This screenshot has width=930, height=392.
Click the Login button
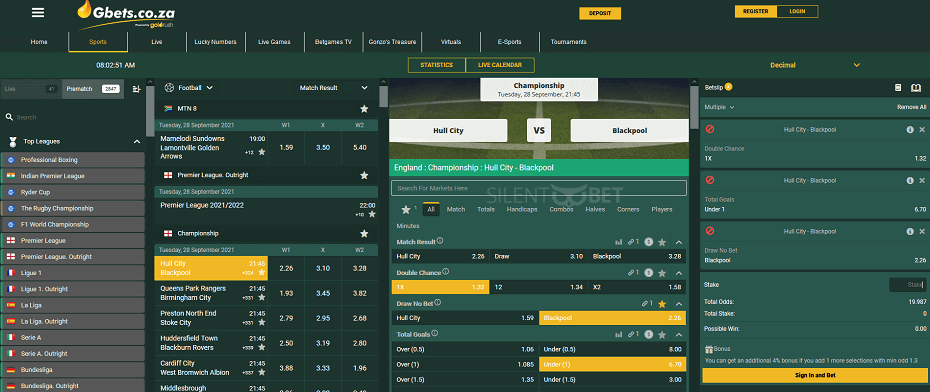pos(797,11)
